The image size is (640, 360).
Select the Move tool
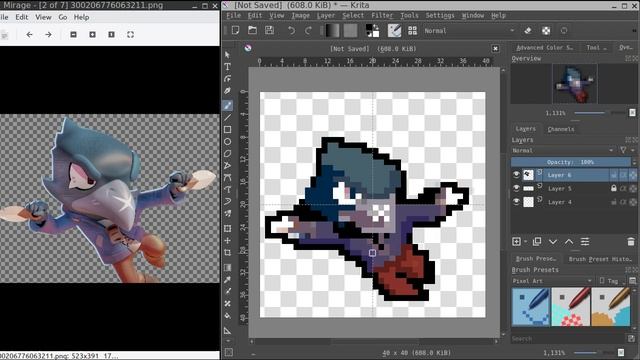(x=227, y=241)
